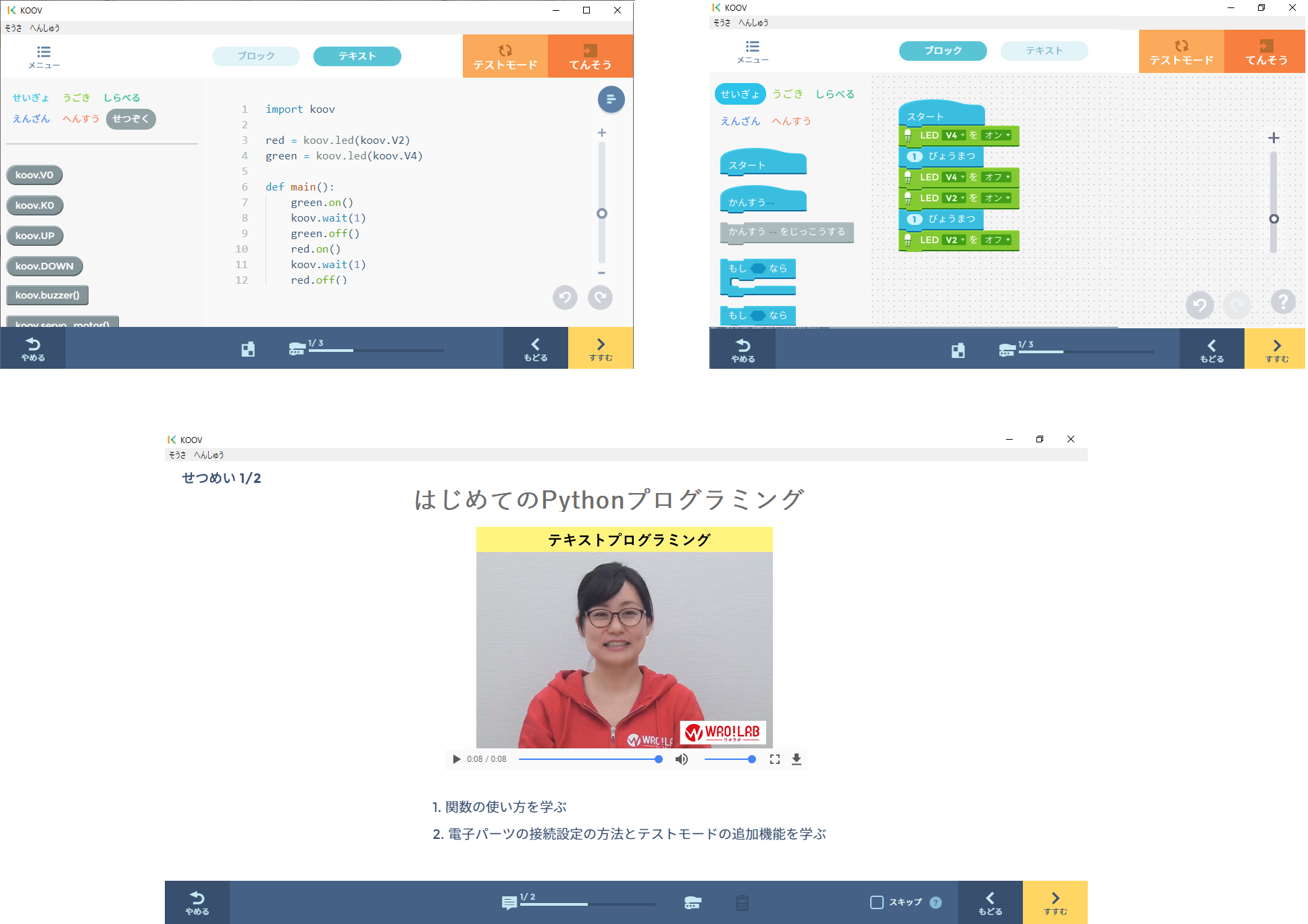This screenshot has width=1308, height=924.
Task: Click the video playback progress slider
Action: point(589,759)
